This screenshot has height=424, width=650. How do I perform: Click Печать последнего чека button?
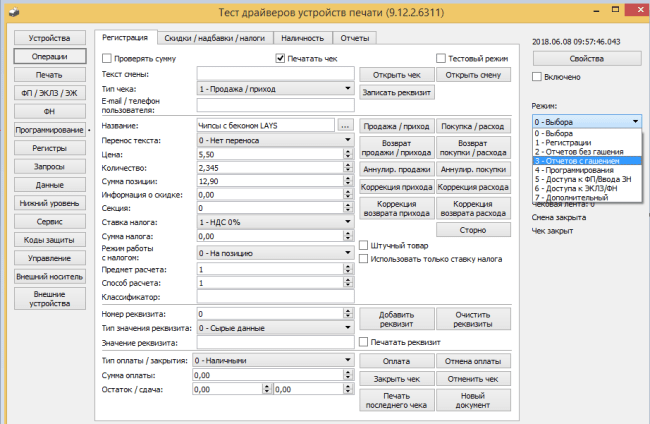[397, 400]
